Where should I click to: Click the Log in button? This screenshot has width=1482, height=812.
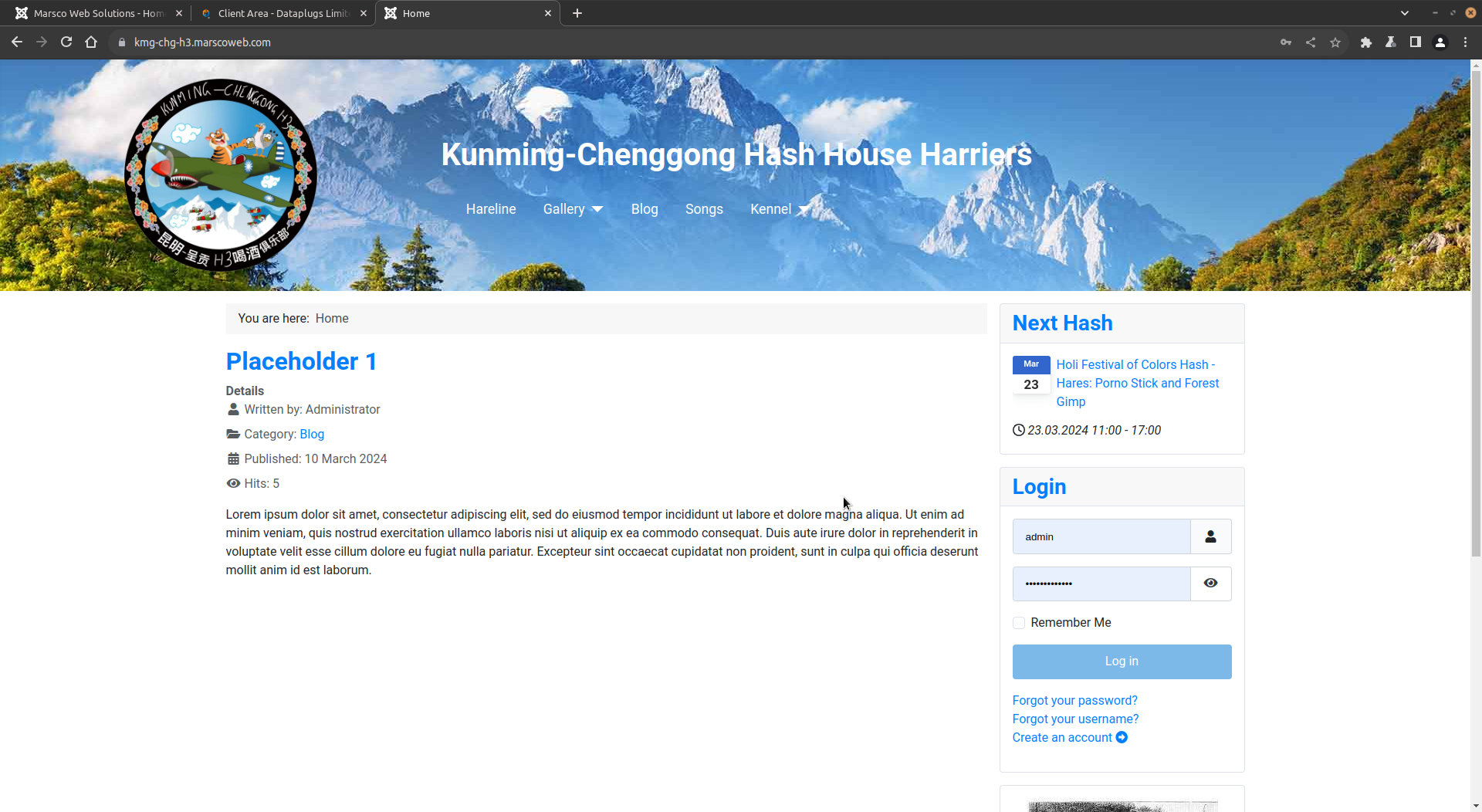point(1122,661)
